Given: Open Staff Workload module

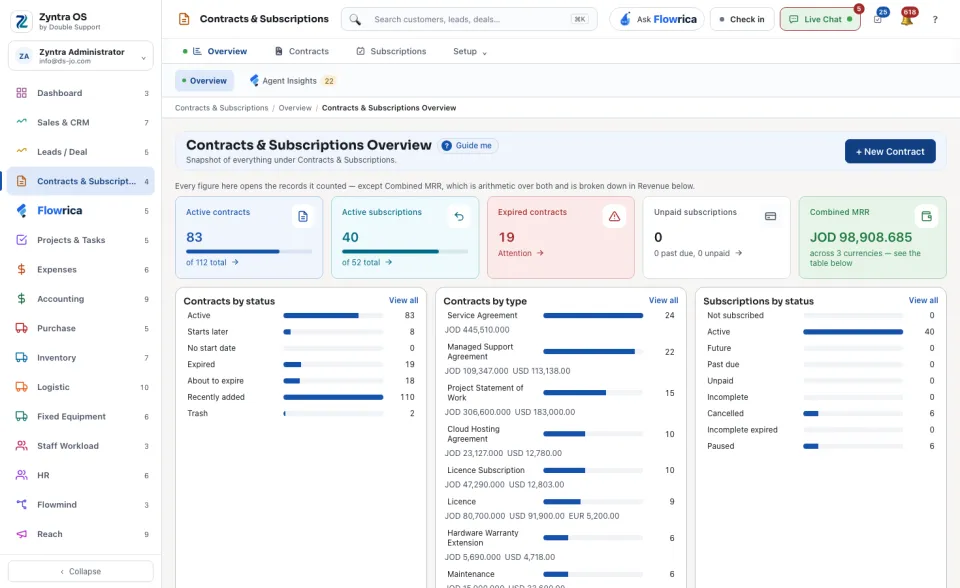Looking at the screenshot, I should click(81, 446).
